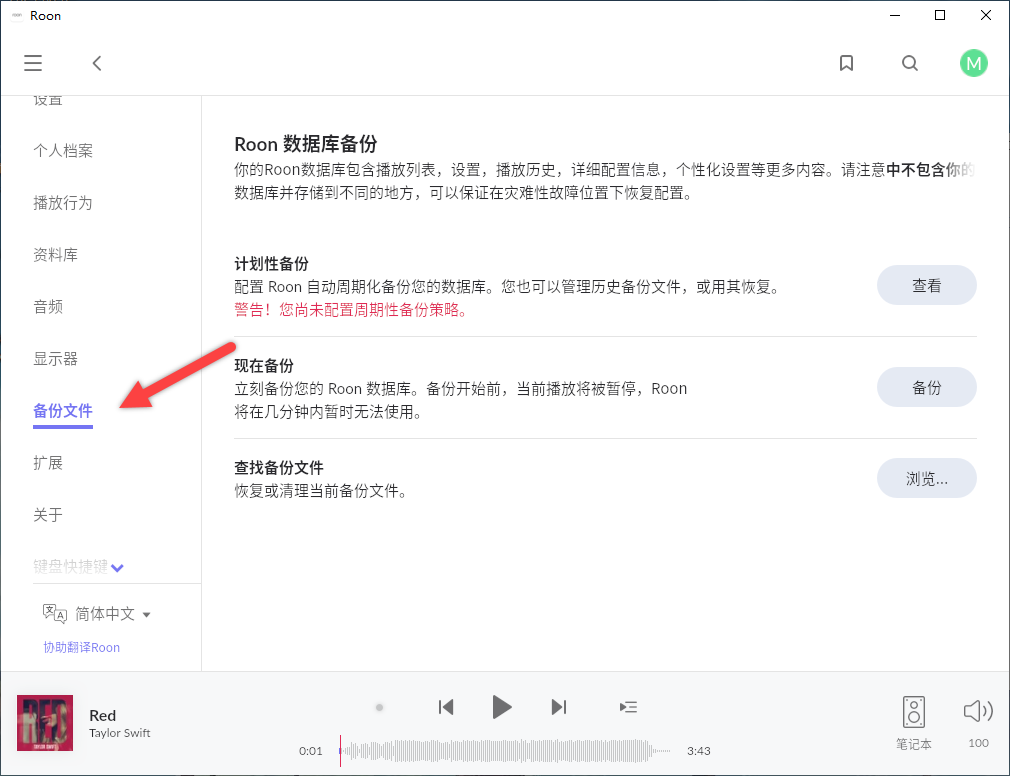Click 浏览... to find backup files
The height and width of the screenshot is (776, 1010).
(926, 478)
